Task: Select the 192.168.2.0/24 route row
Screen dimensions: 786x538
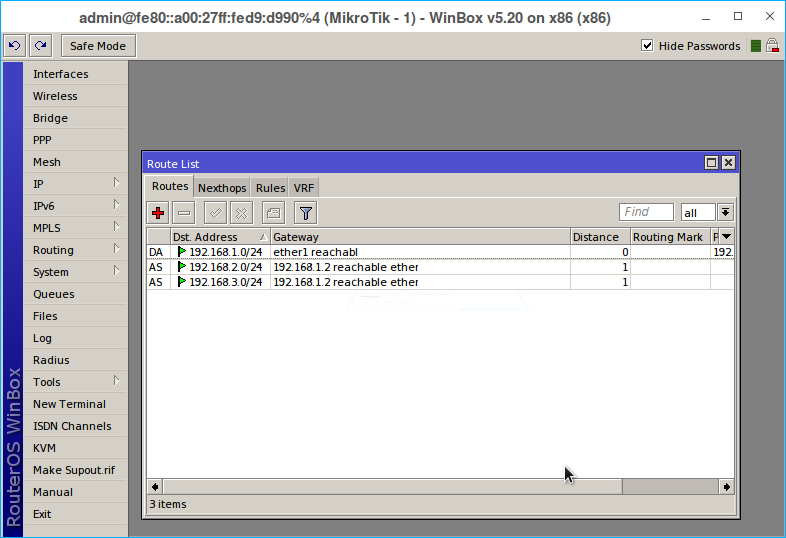Action: click(440, 267)
